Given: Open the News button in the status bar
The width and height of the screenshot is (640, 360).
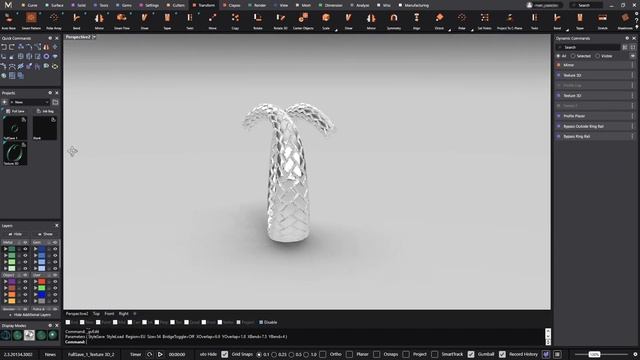Looking at the screenshot, I should [x=50, y=354].
